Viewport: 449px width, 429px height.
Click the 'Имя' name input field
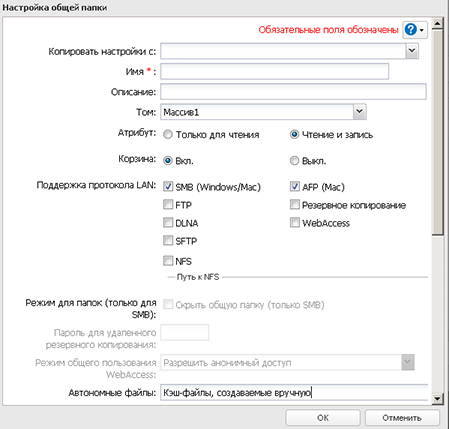coord(274,71)
